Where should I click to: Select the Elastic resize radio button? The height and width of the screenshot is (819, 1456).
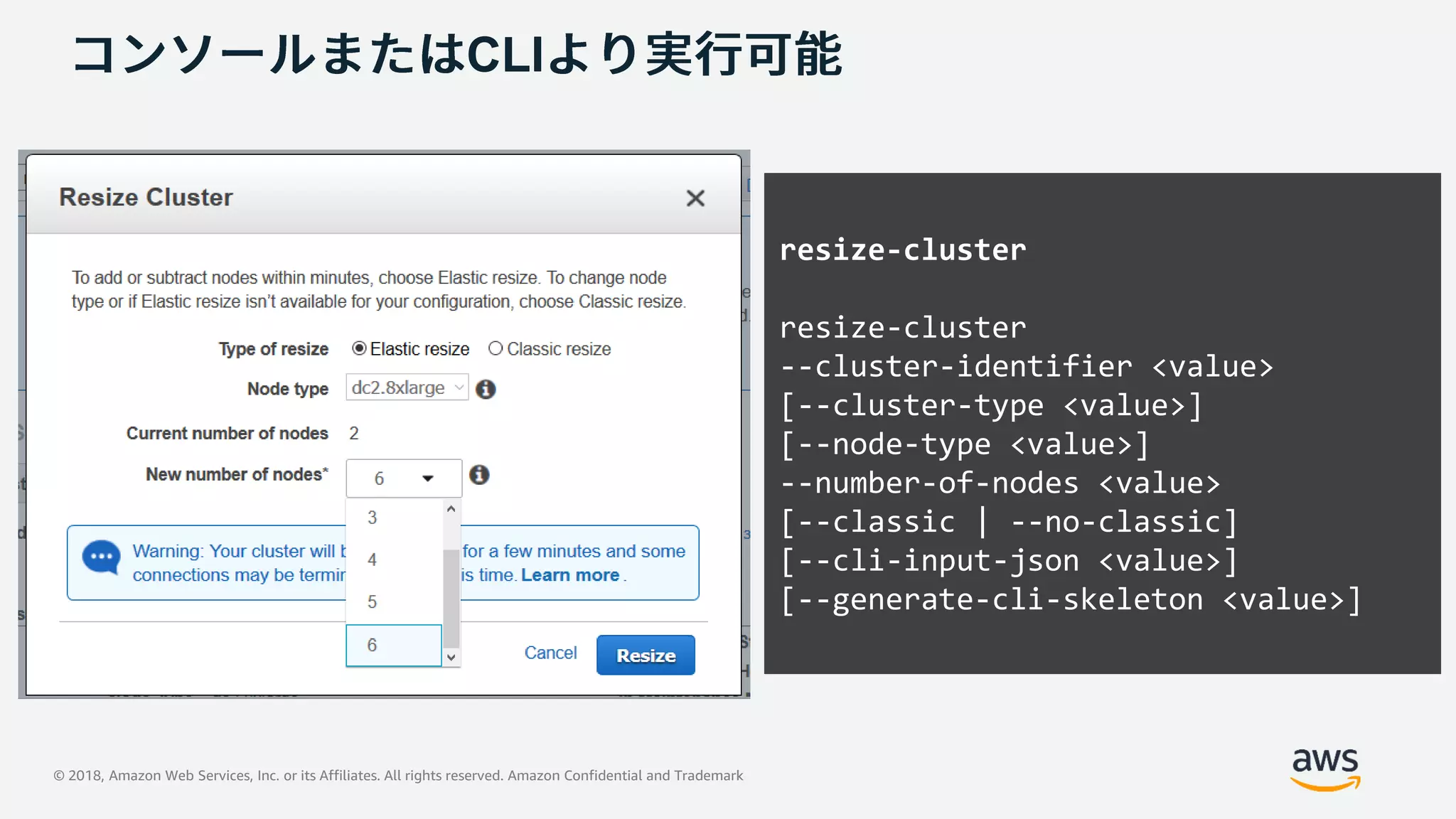point(359,348)
